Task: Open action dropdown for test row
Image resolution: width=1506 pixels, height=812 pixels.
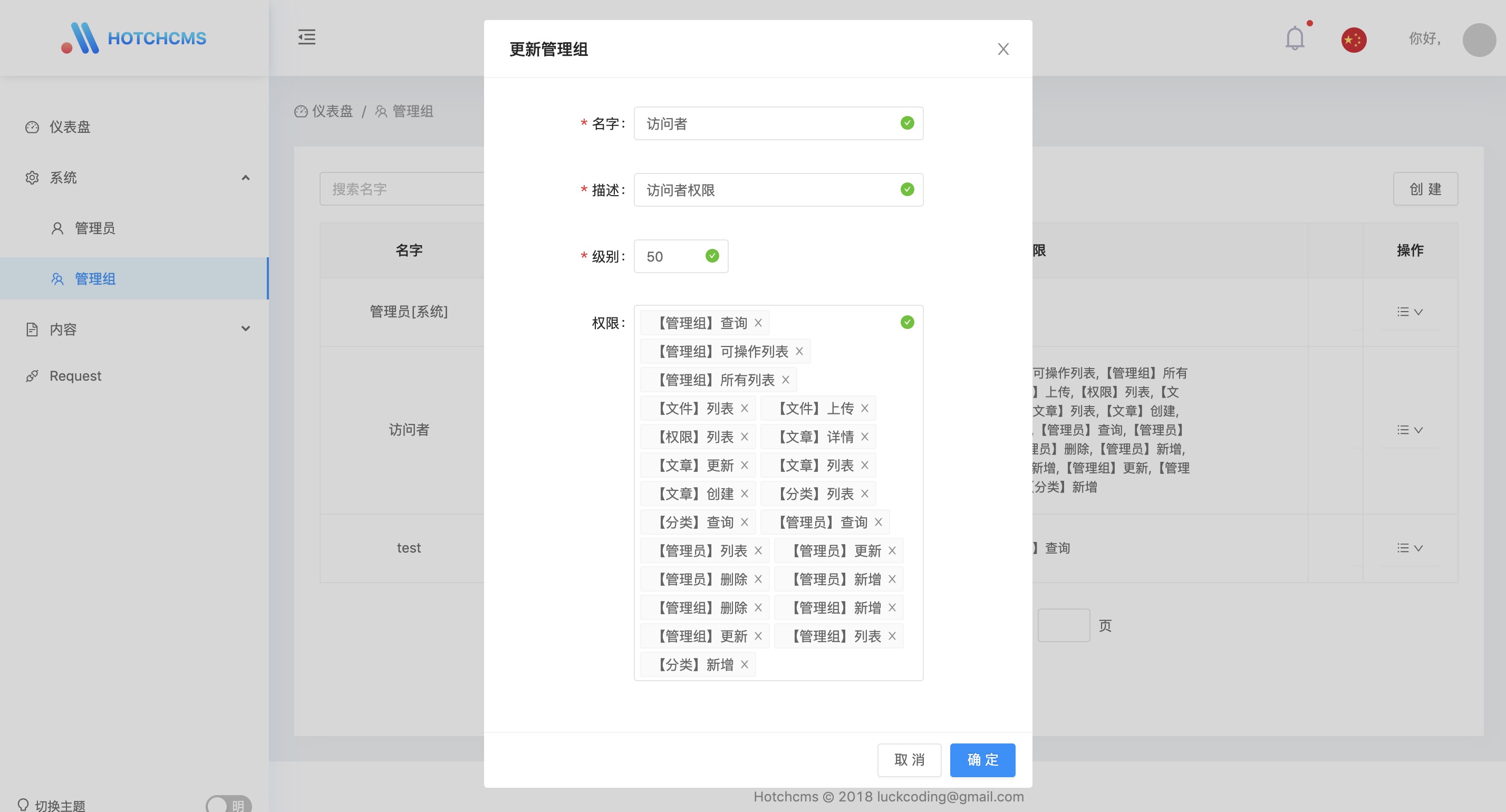Action: (1410, 548)
